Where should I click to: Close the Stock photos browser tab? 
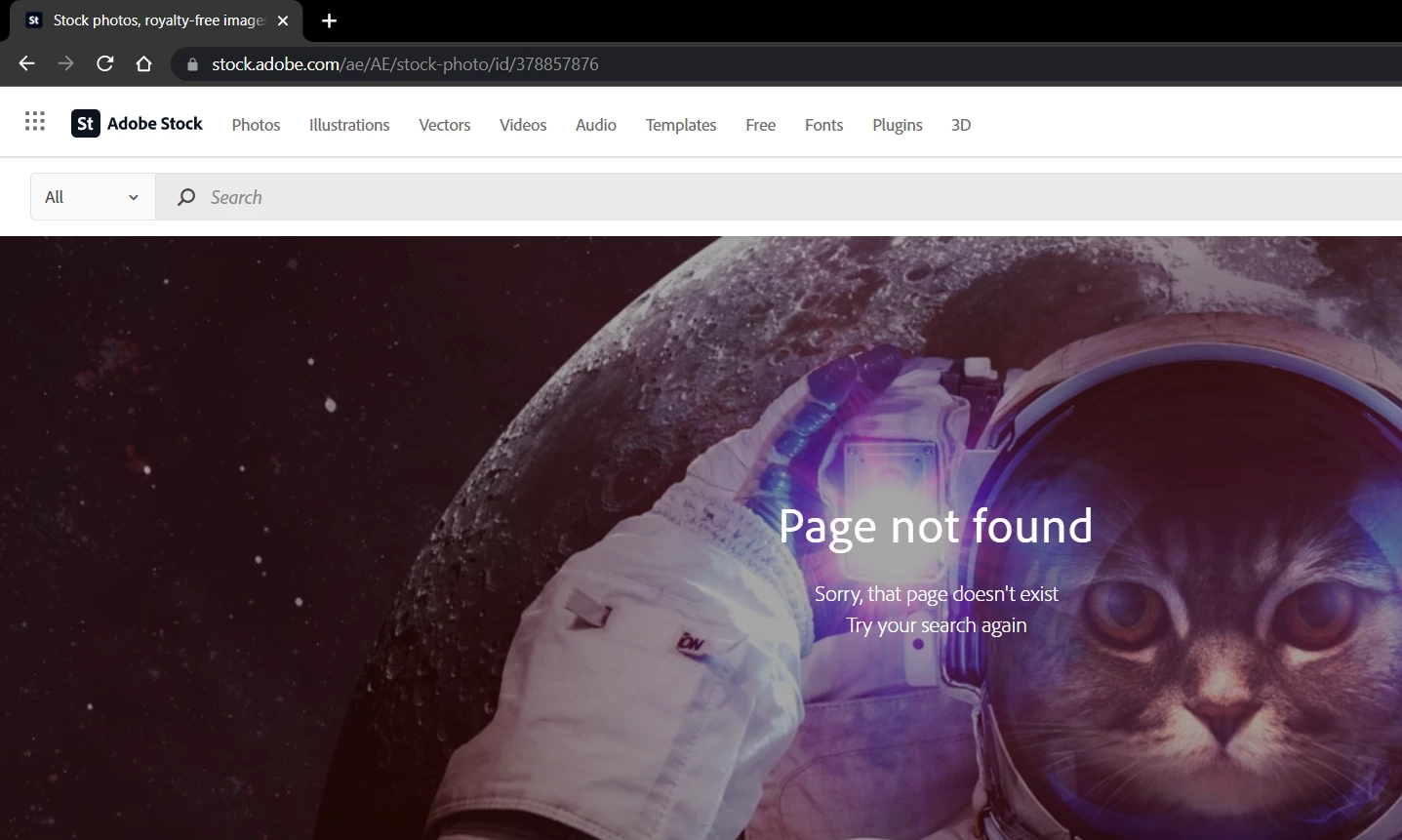[x=283, y=20]
